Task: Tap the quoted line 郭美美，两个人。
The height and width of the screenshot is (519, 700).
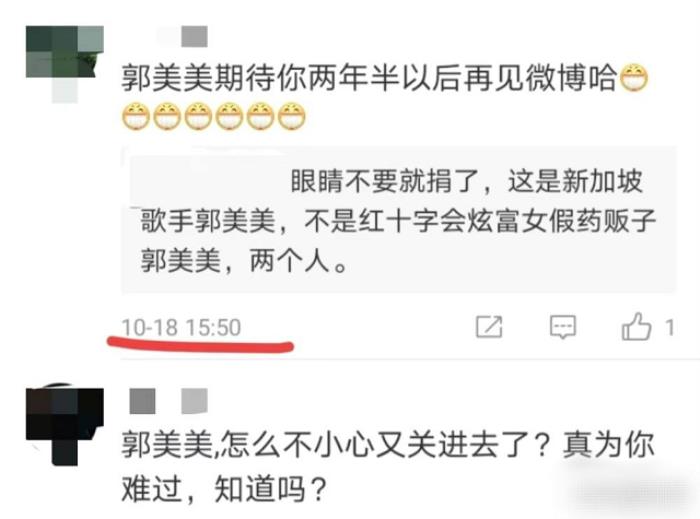Action: click(244, 261)
